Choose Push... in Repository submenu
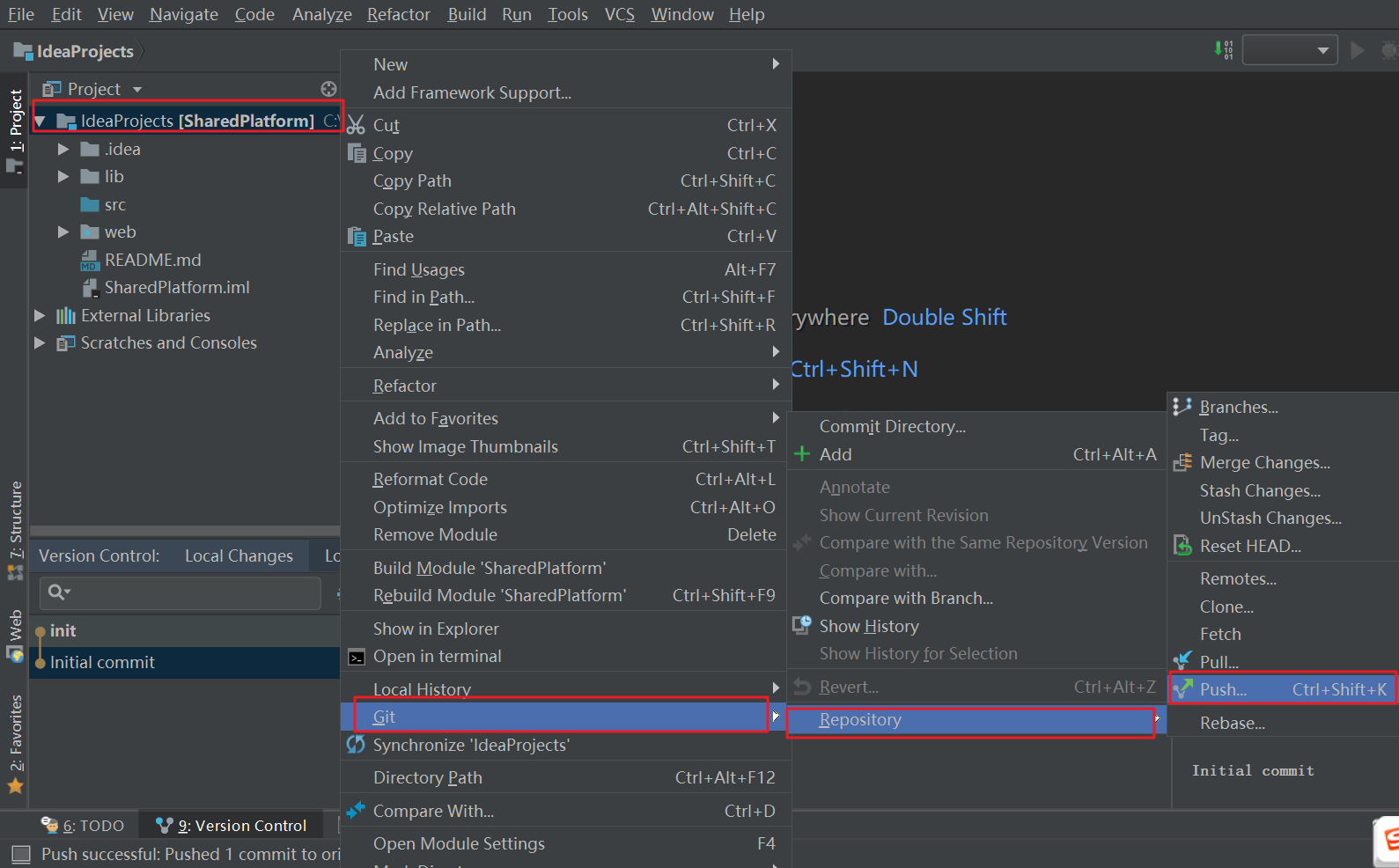 point(1283,689)
